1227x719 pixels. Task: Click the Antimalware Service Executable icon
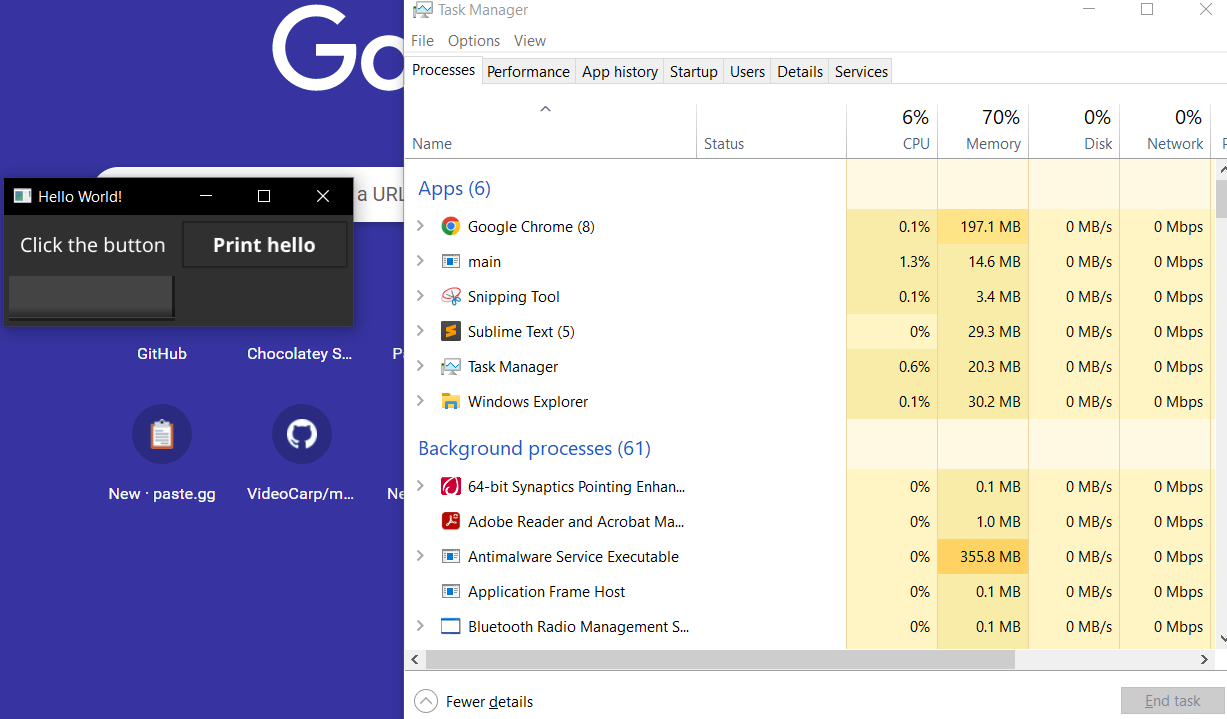tap(451, 556)
